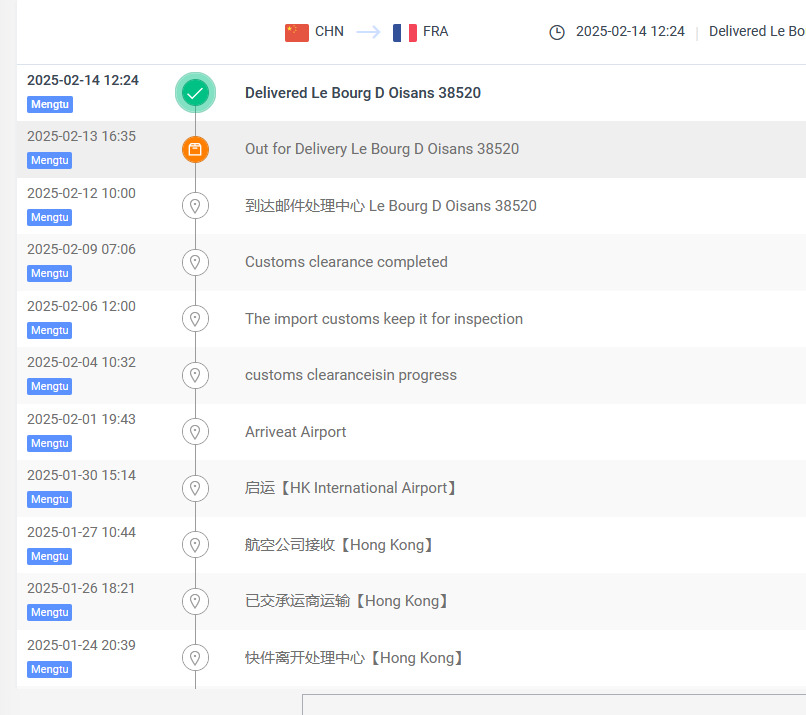Click the Mengtu badge under 2025-02-14 12:24
This screenshot has height=715, width=806.
click(49, 104)
